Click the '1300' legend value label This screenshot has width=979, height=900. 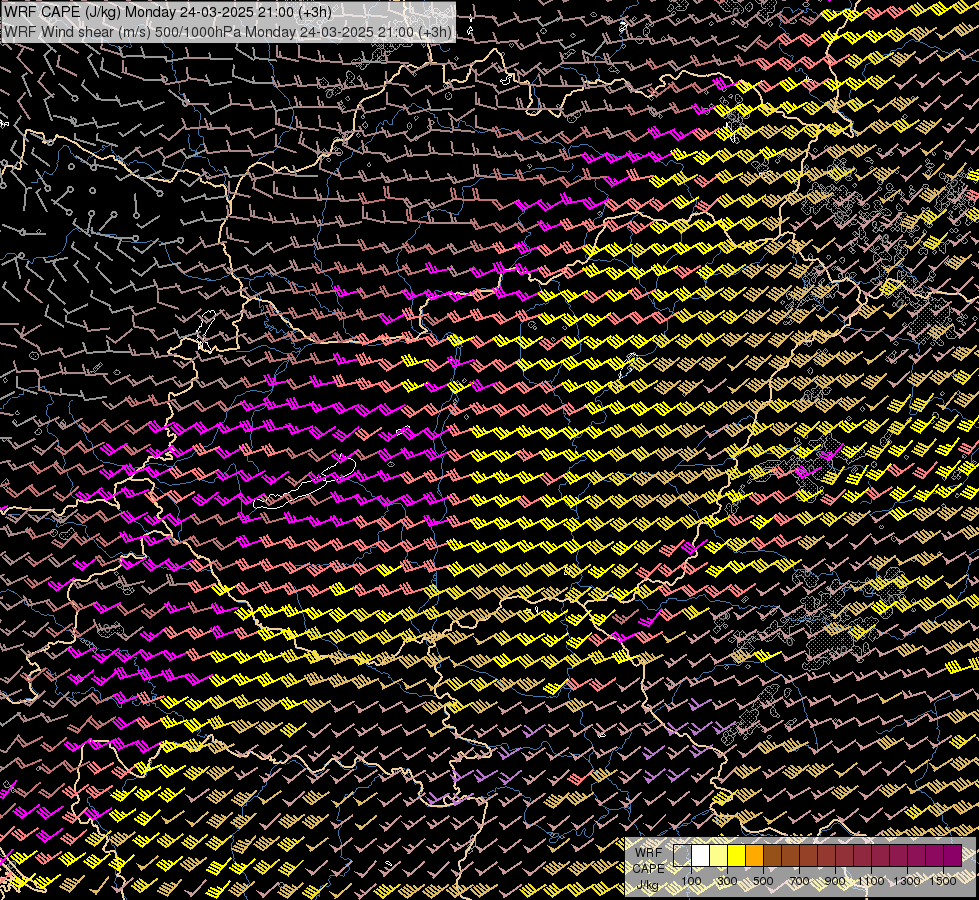(907, 881)
